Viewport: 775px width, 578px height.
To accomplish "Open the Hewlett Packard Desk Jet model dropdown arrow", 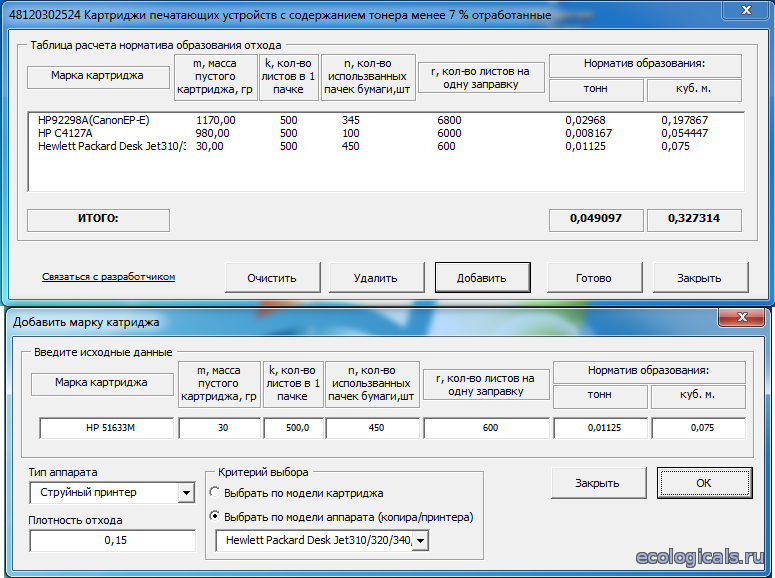I will pyautogui.click(x=420, y=541).
